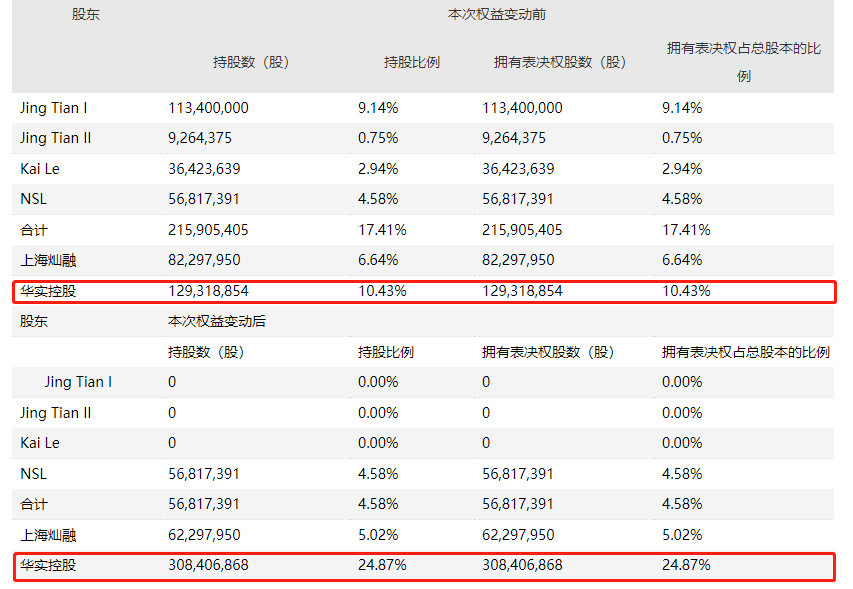The width and height of the screenshot is (853, 589).
Task: Select 36,423,639 in Kai Le's 持股数 cell
Action: pyautogui.click(x=204, y=169)
